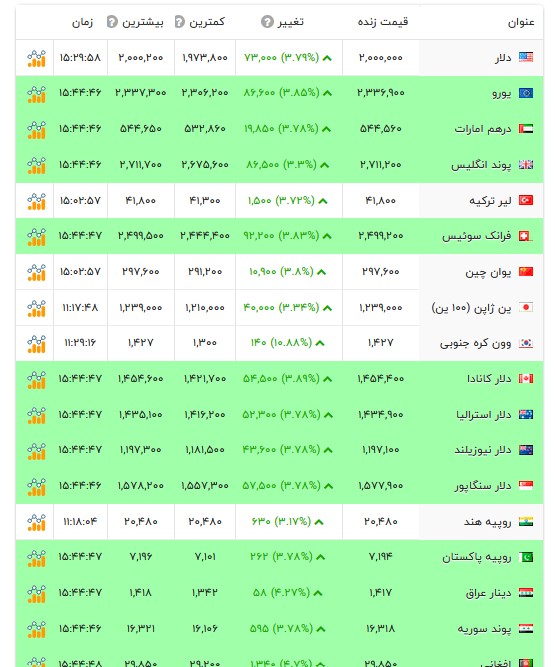
Task: Open the یوان چین currency link
Action: [488, 272]
